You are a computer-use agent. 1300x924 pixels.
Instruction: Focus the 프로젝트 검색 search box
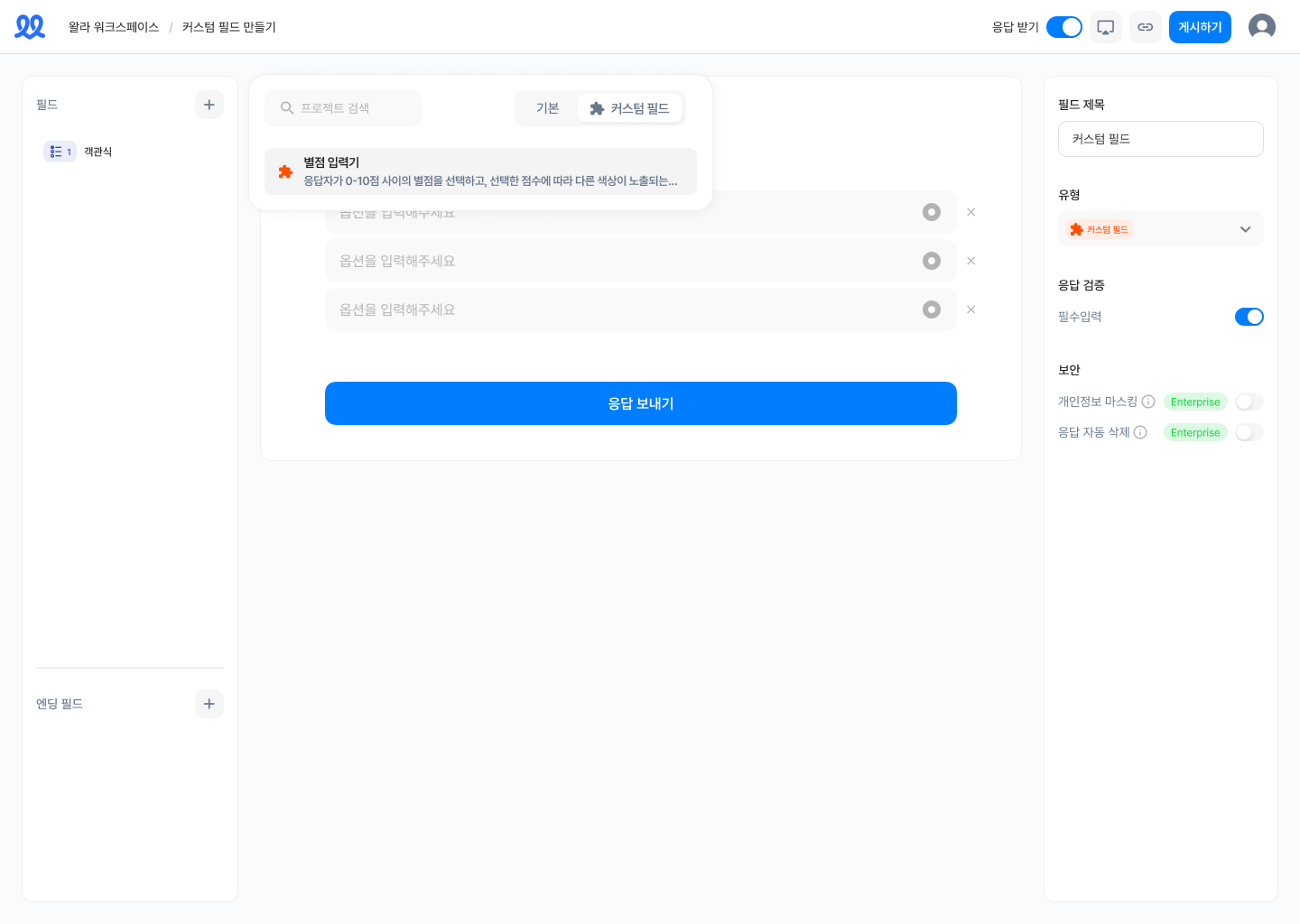pyautogui.click(x=343, y=108)
